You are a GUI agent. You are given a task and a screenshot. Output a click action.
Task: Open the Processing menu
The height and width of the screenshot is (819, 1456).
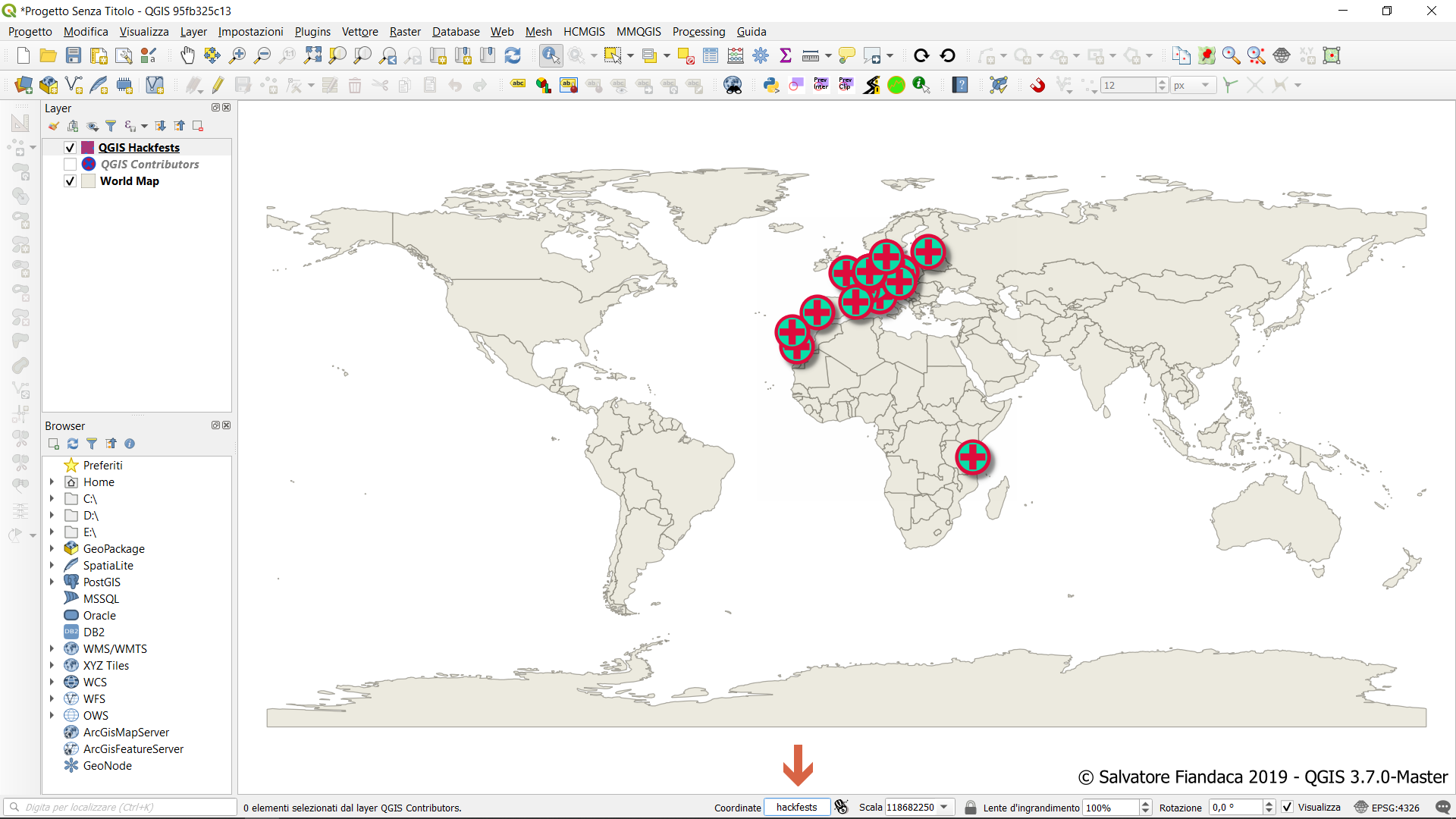[x=698, y=31]
